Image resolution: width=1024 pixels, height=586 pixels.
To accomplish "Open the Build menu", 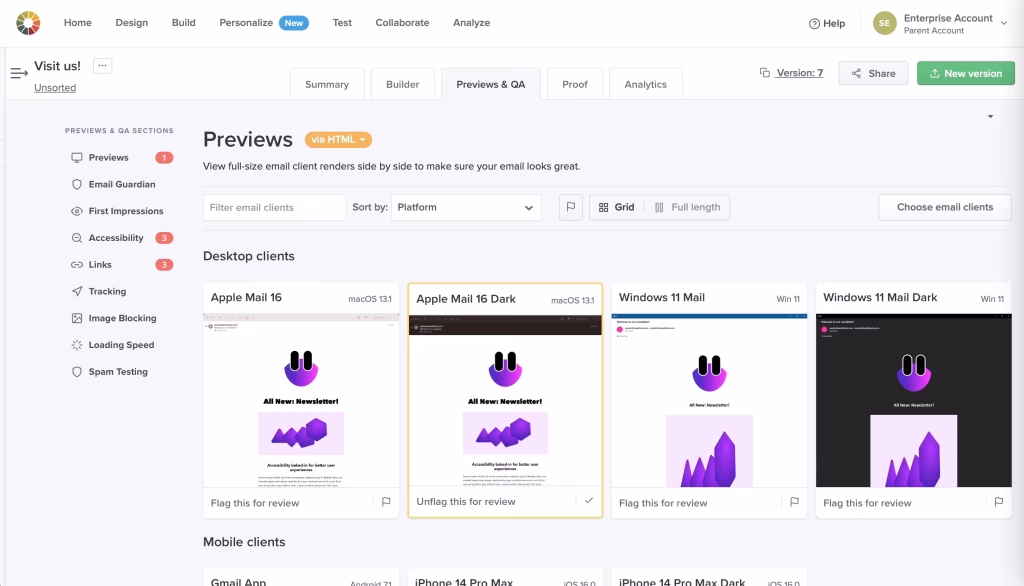I will (x=184, y=22).
